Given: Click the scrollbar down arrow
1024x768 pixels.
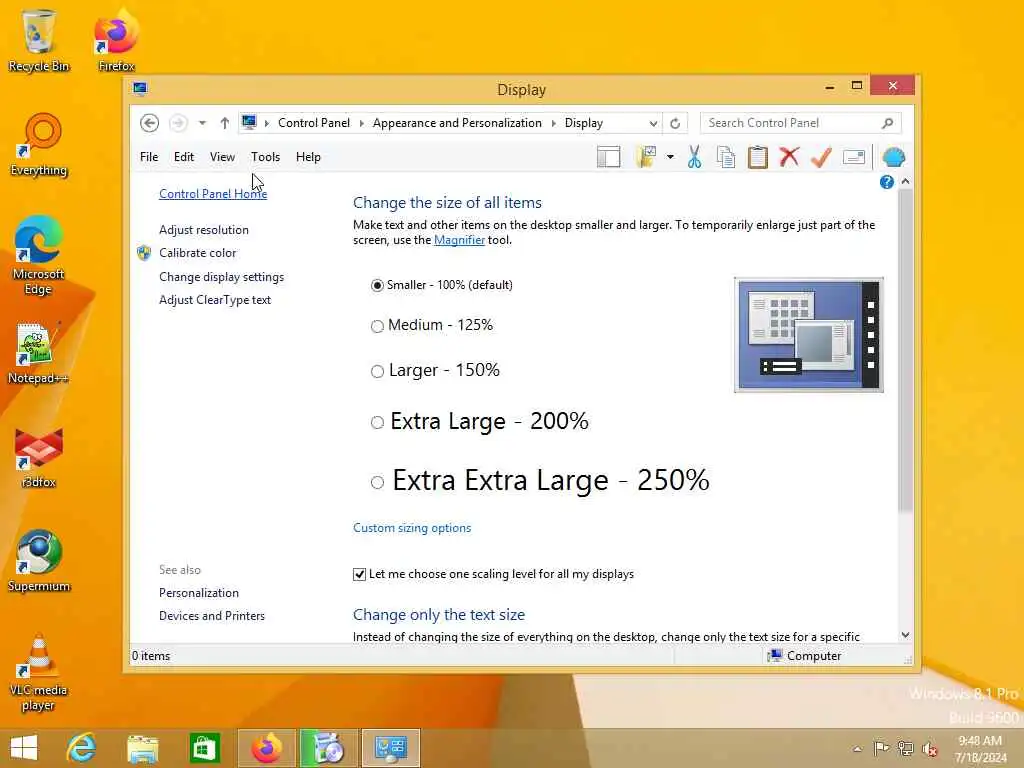Looking at the screenshot, I should click(905, 635).
